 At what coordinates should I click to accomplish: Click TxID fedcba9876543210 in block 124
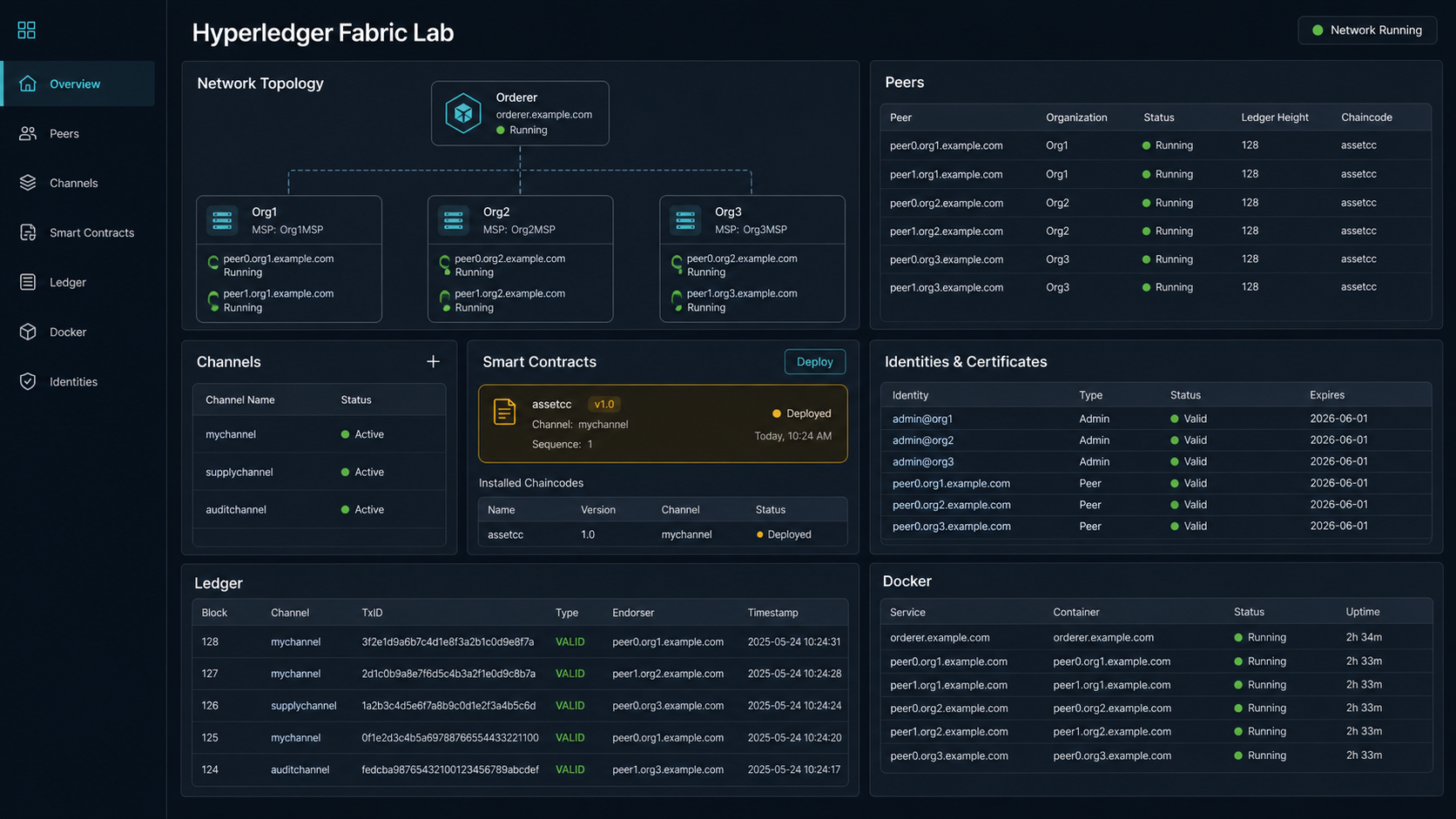[x=450, y=769]
